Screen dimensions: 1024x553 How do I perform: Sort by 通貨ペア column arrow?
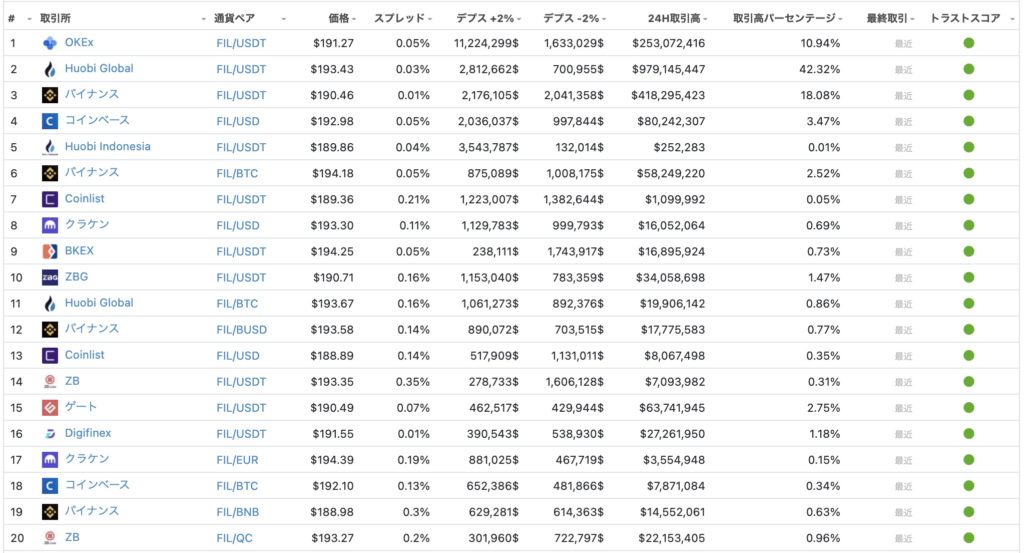[x=283, y=19]
